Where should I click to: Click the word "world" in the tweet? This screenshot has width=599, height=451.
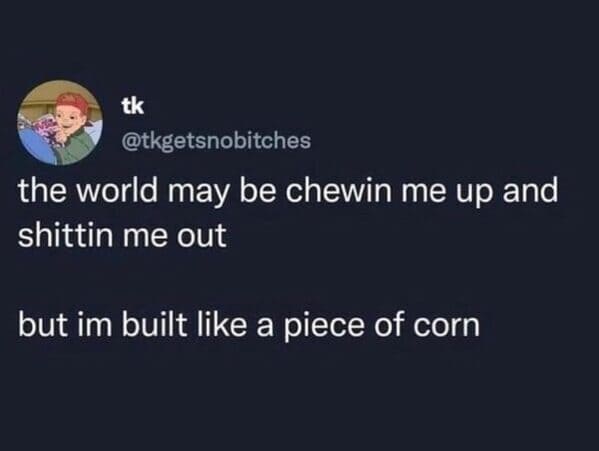coord(118,190)
